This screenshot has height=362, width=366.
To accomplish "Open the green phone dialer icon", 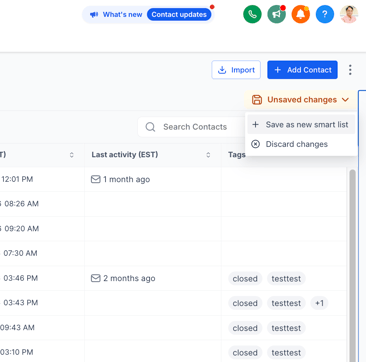I will coord(252,14).
